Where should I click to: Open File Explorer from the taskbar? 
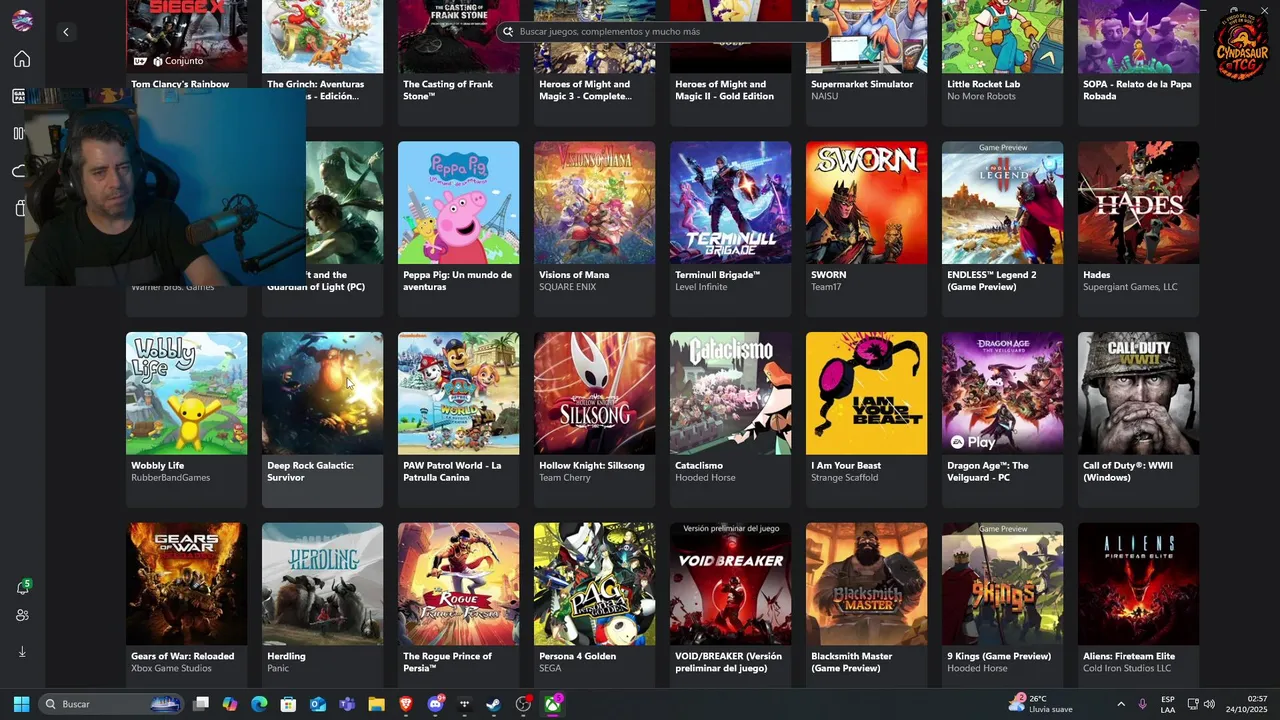(376, 704)
